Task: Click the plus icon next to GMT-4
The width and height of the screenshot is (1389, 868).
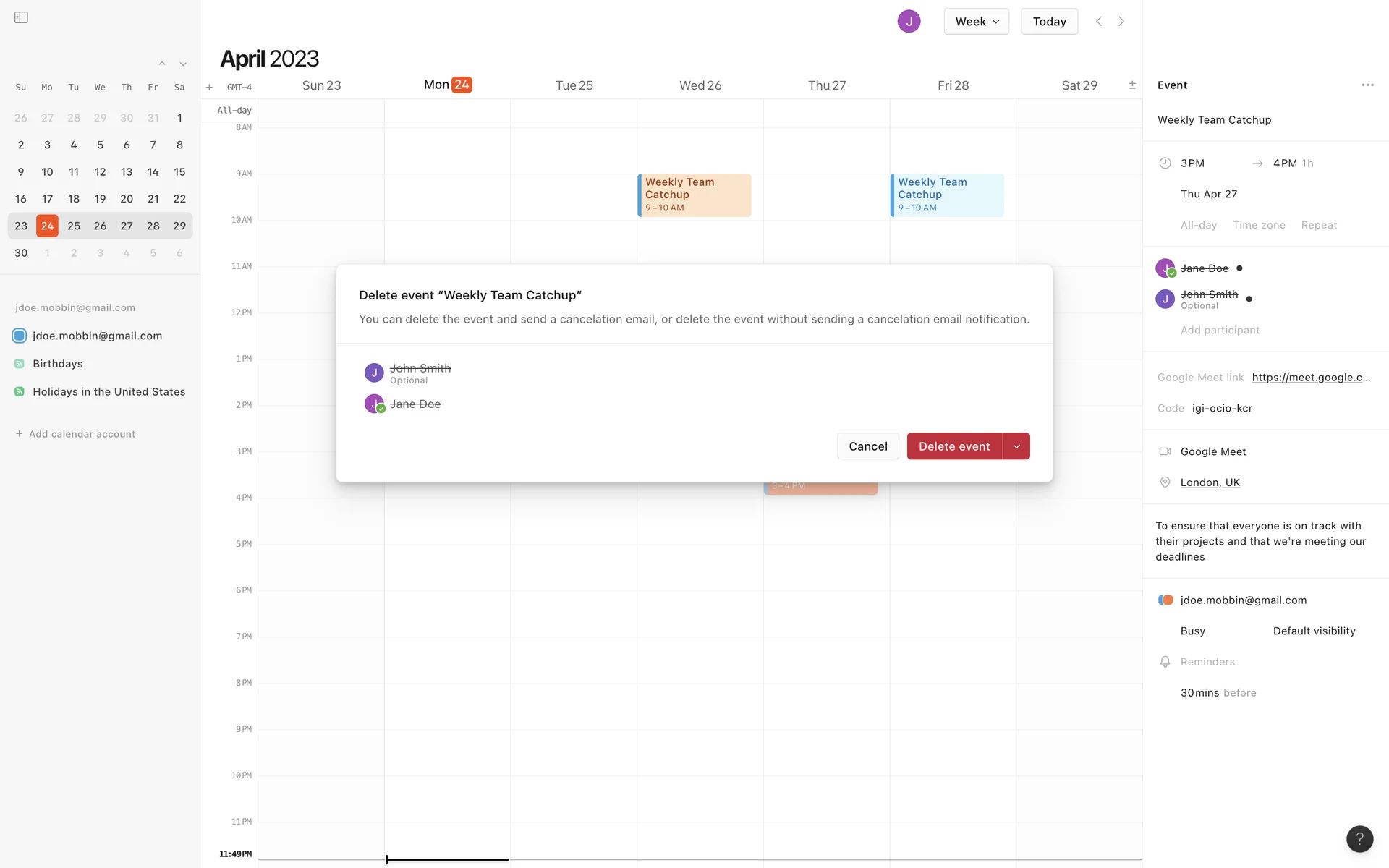Action: pyautogui.click(x=209, y=87)
